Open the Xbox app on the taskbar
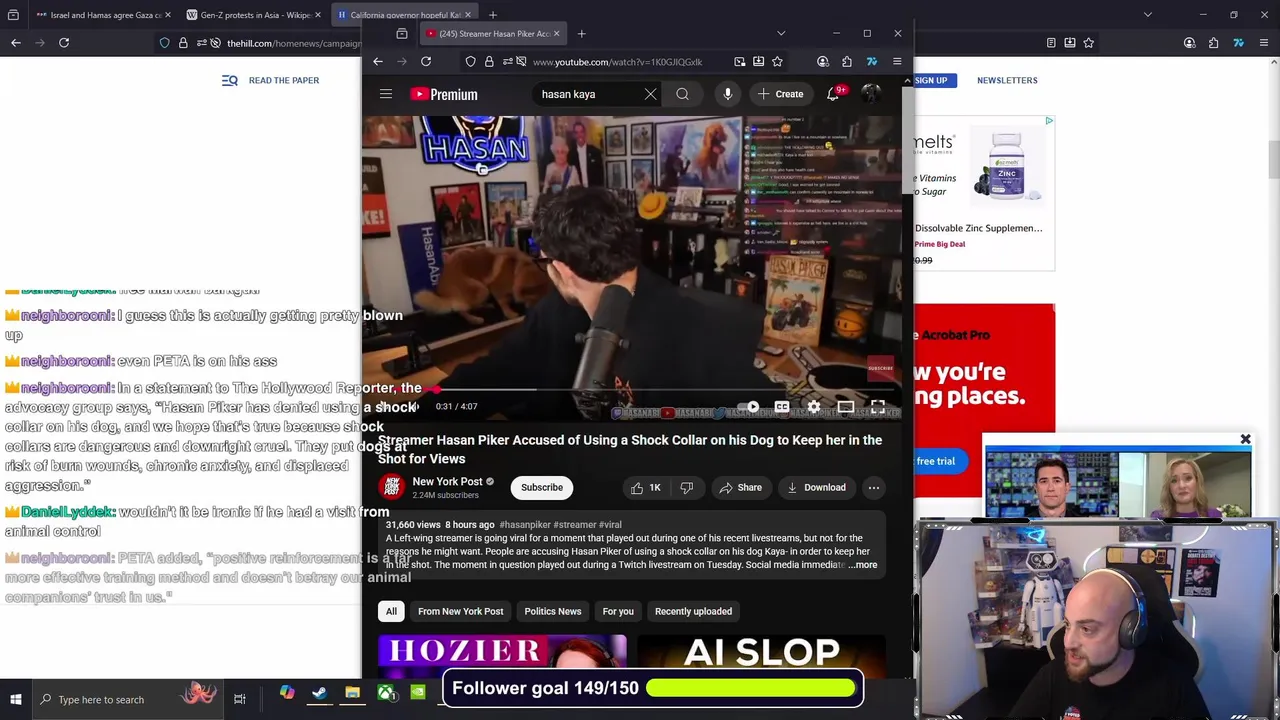This screenshot has width=1280, height=720. pos(386,692)
